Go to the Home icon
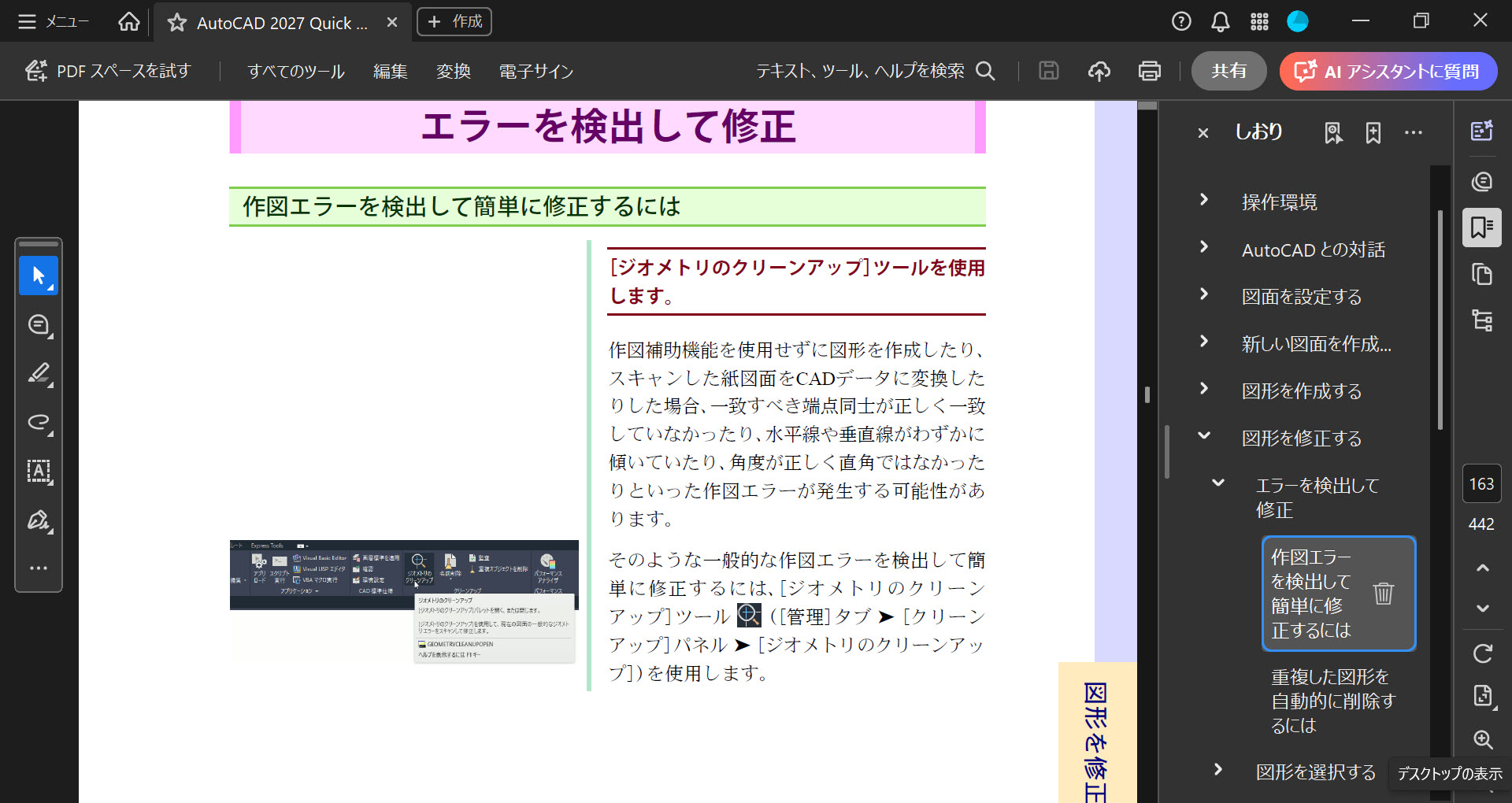1512x803 pixels. [128, 22]
